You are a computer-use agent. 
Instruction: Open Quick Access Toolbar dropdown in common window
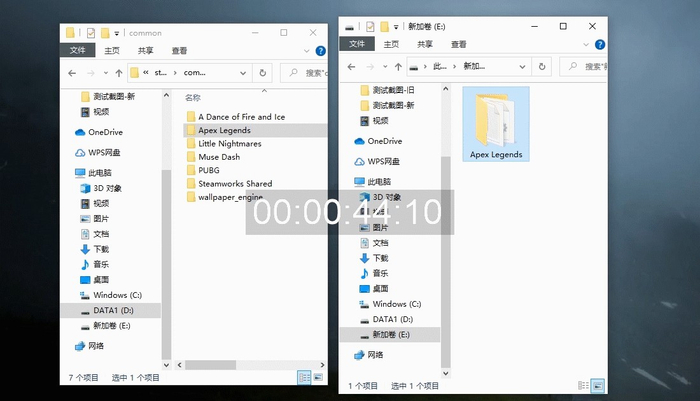click(x=117, y=33)
